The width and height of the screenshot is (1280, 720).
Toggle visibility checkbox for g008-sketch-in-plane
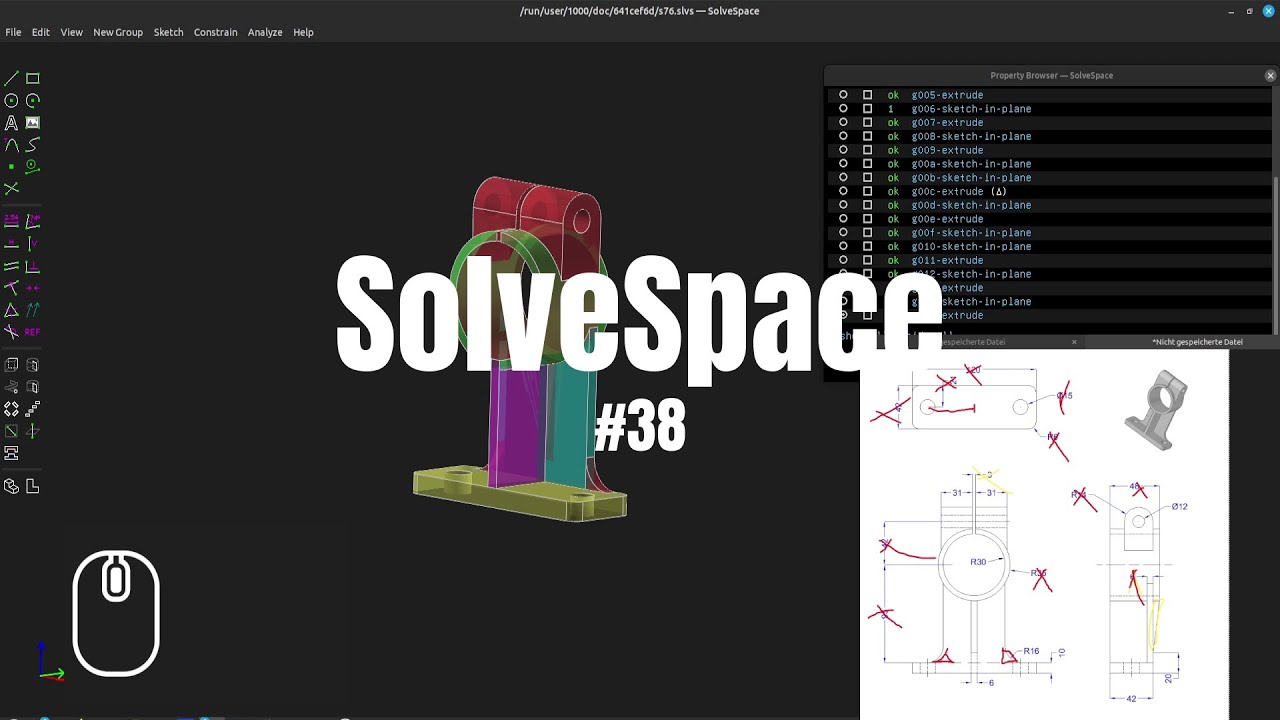coord(867,136)
